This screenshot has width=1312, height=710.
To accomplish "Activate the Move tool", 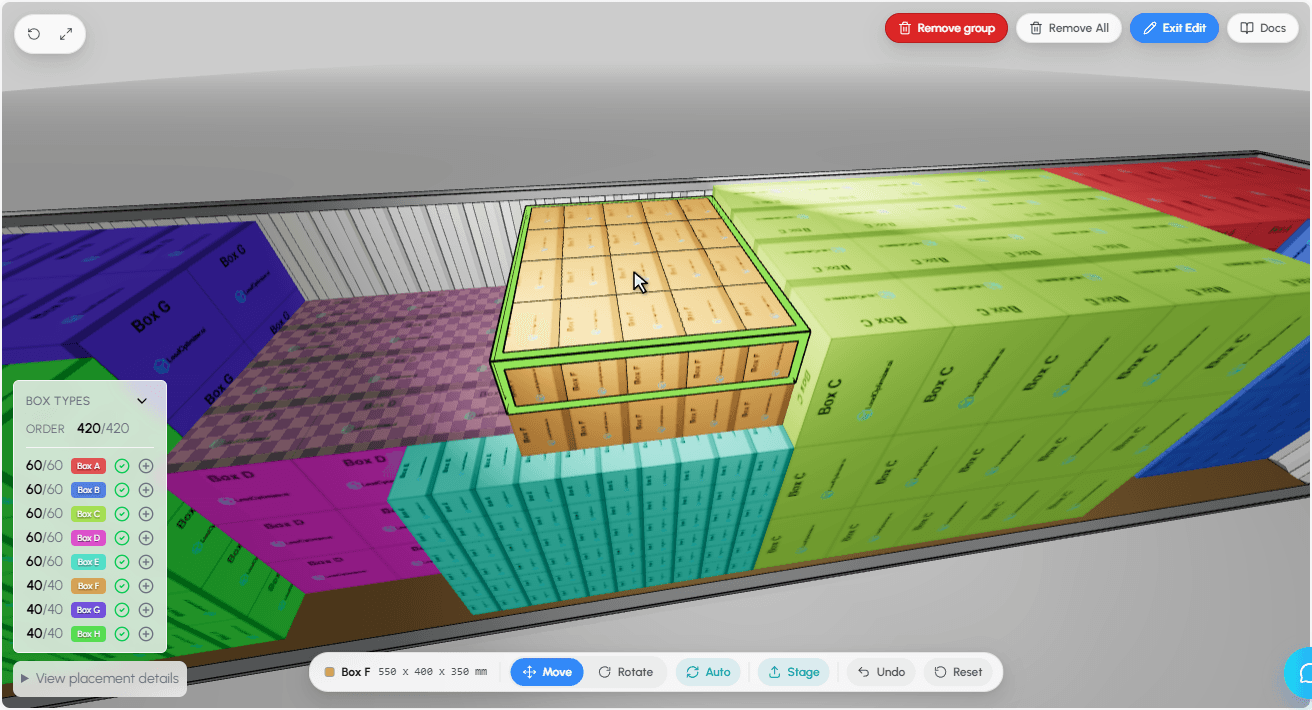I will 547,672.
